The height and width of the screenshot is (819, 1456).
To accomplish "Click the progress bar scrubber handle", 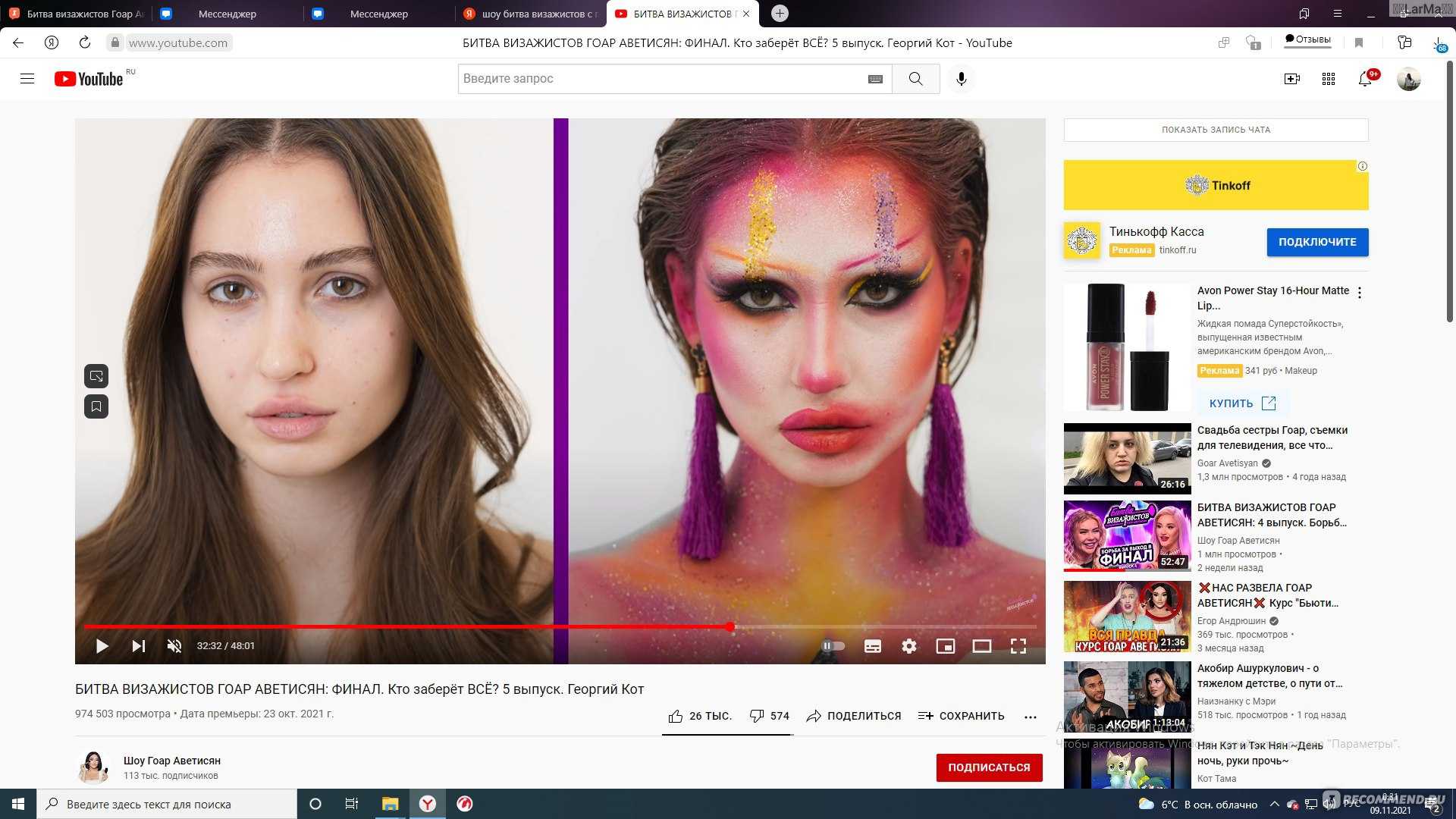I will (x=730, y=626).
